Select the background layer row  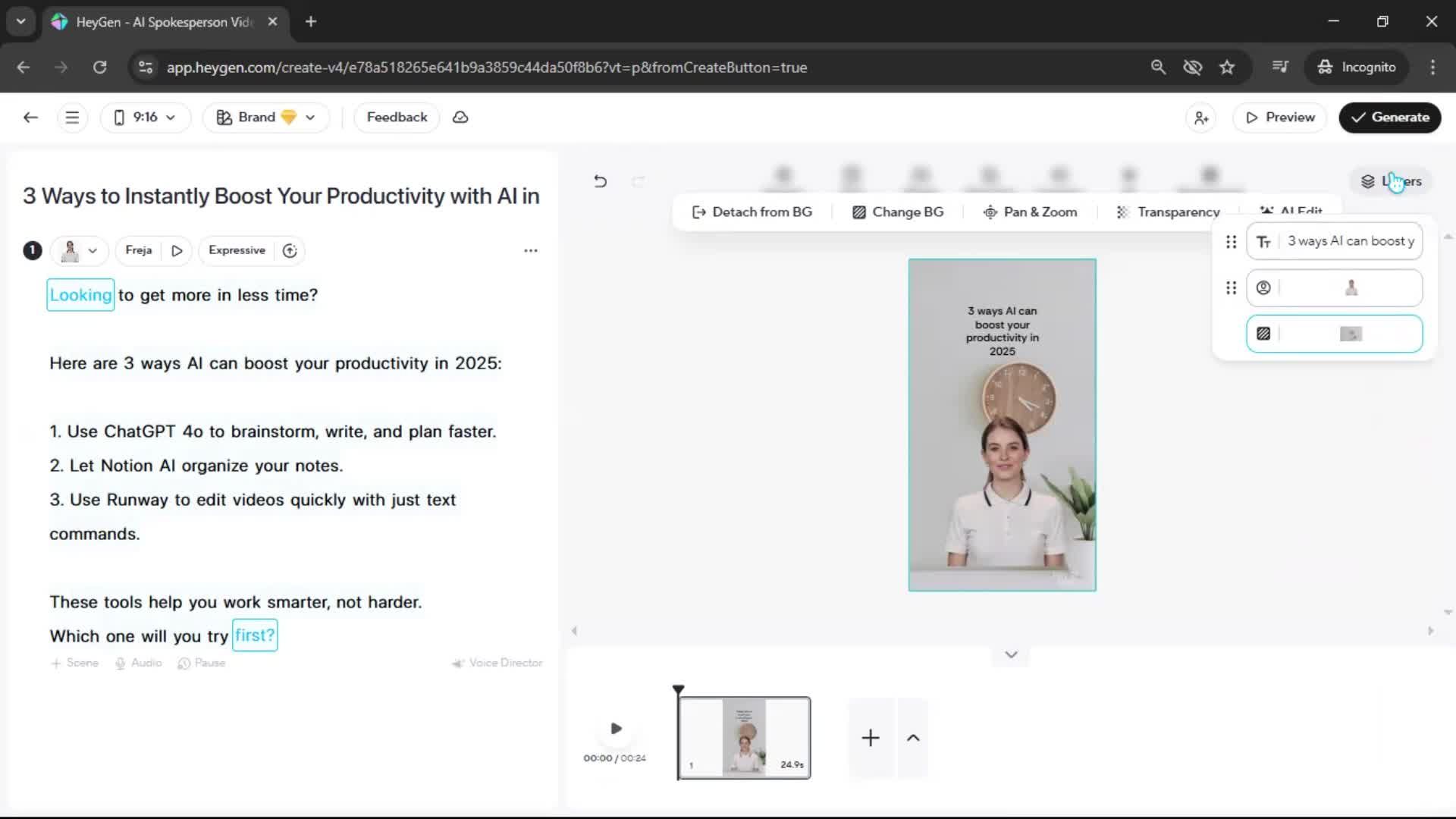point(1334,334)
